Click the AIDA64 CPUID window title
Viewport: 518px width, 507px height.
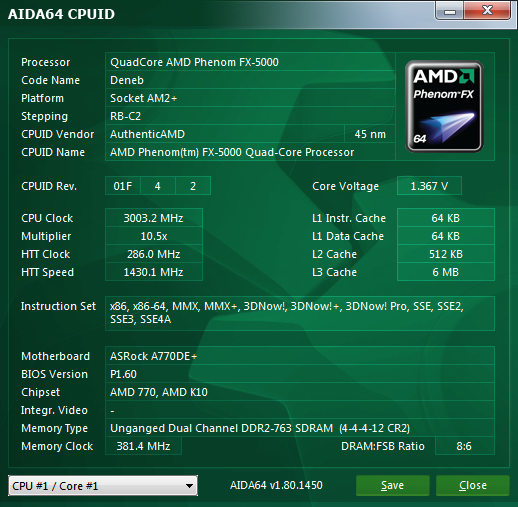tap(61, 14)
